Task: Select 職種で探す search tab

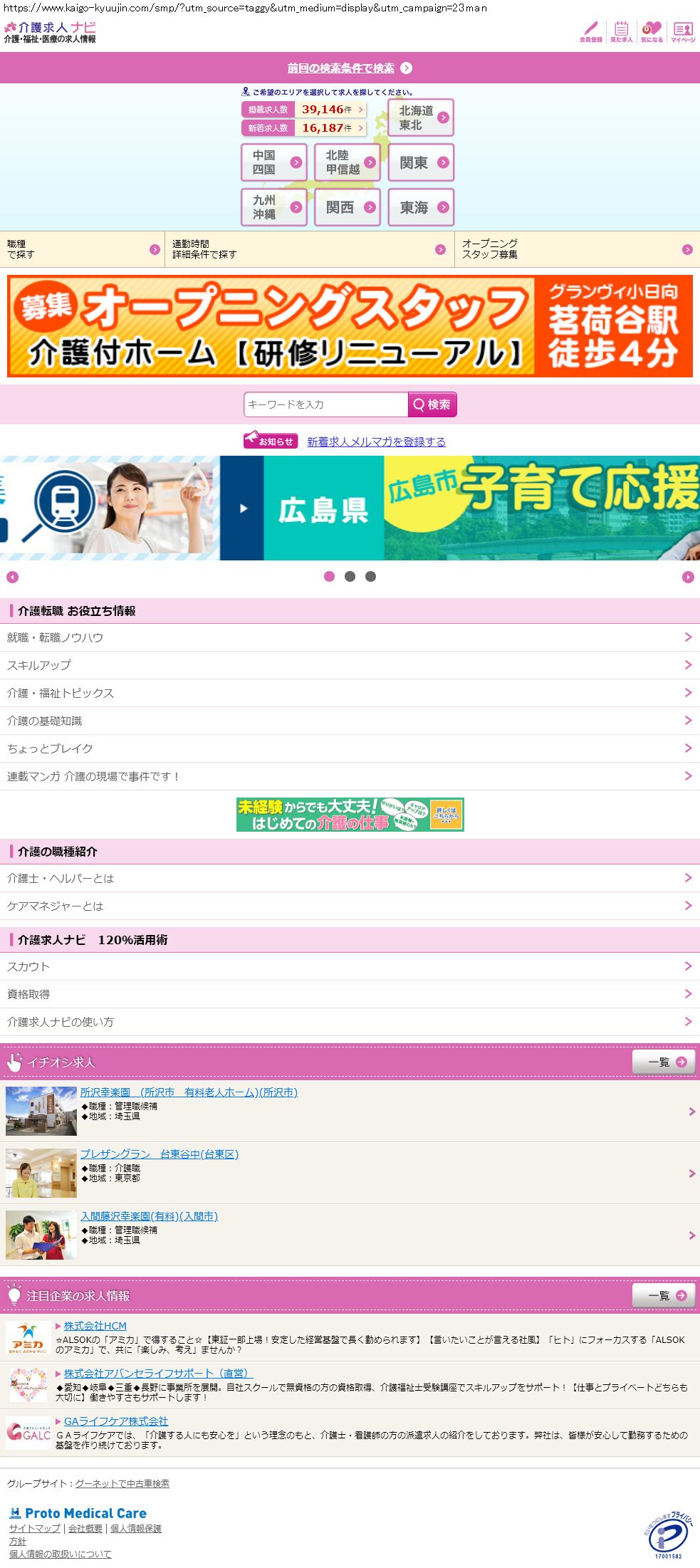Action: click(82, 249)
